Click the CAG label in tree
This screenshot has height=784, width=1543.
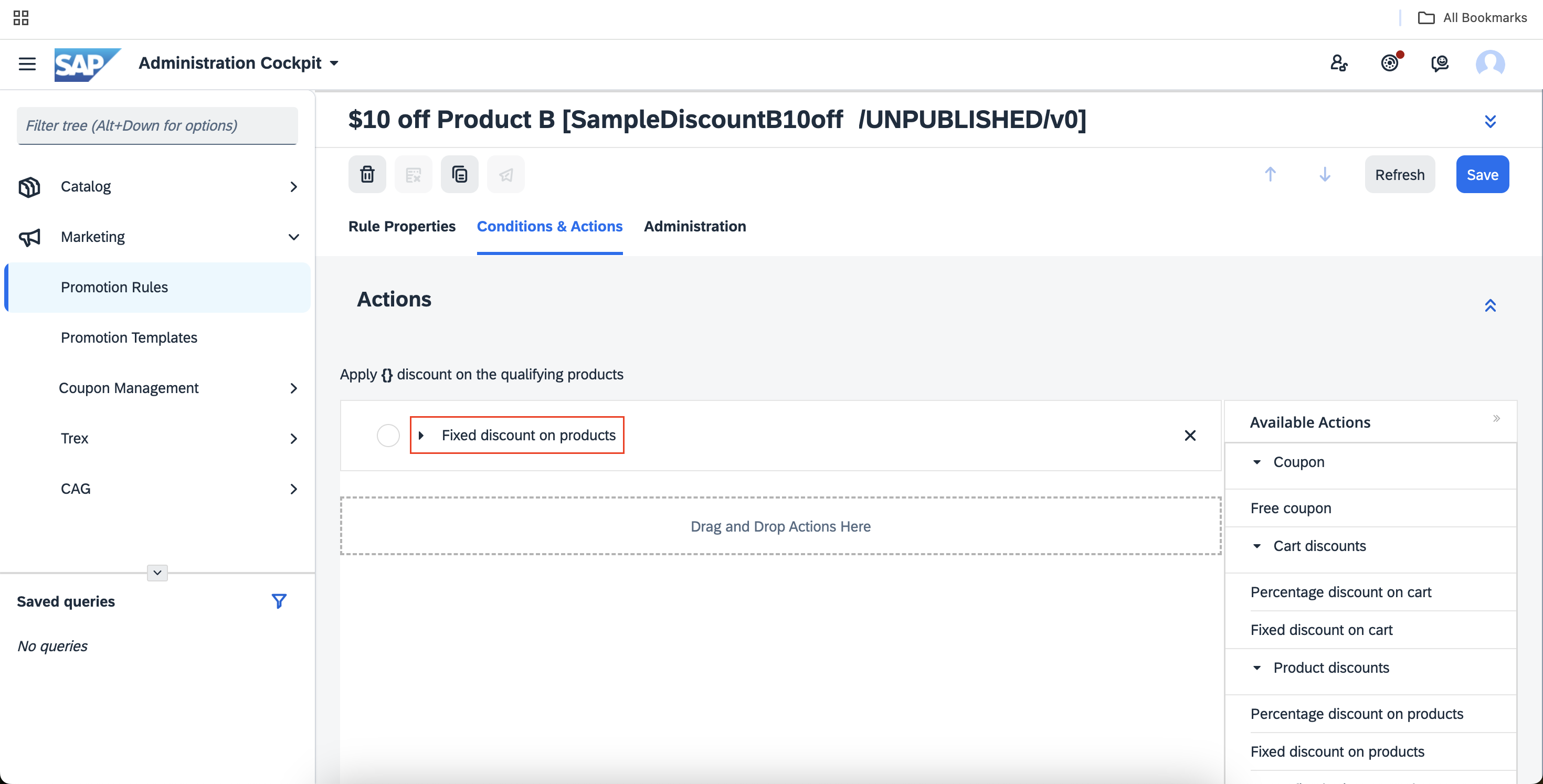[76, 489]
